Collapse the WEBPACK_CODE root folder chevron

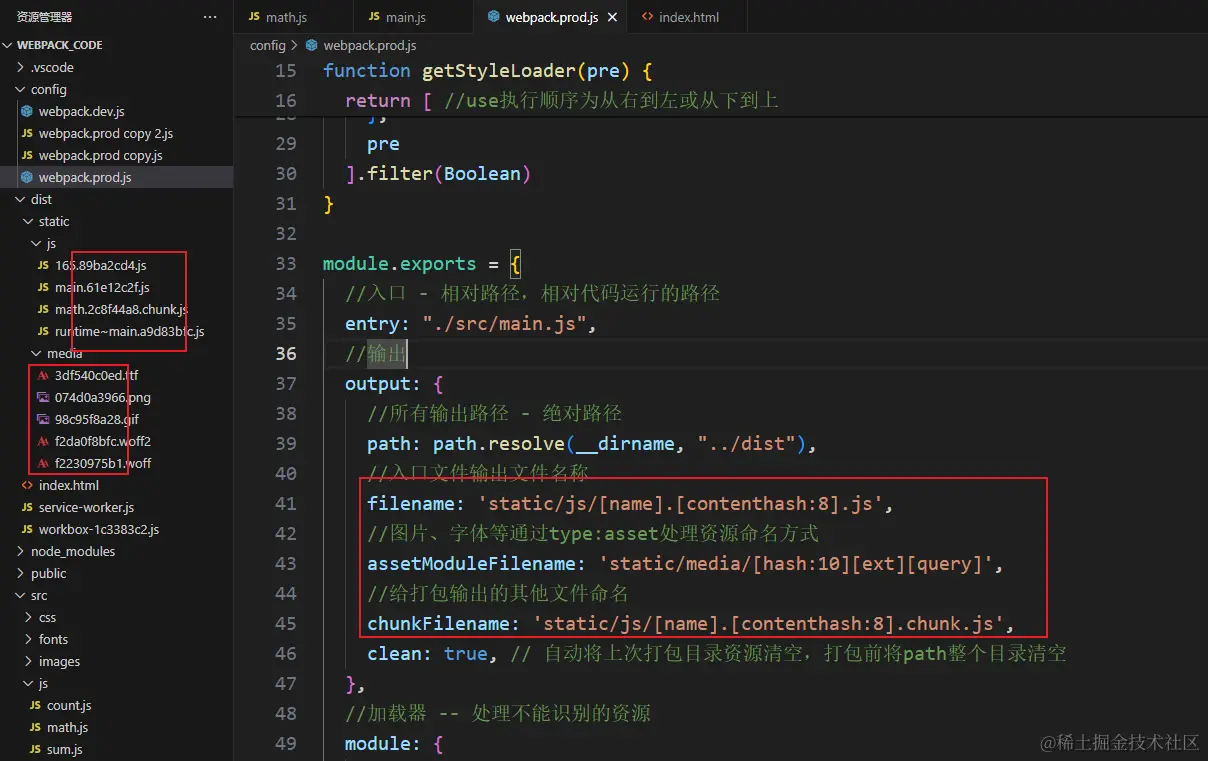pyautogui.click(x=9, y=45)
